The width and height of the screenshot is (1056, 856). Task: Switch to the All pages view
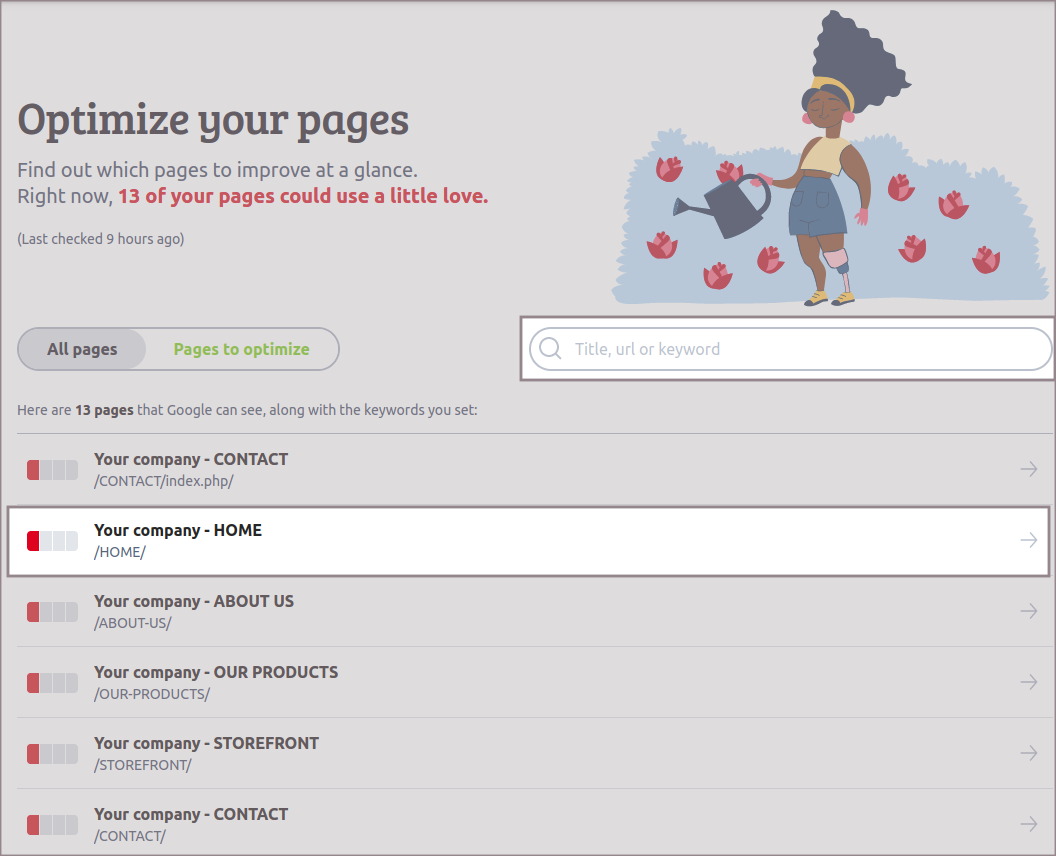pos(82,349)
